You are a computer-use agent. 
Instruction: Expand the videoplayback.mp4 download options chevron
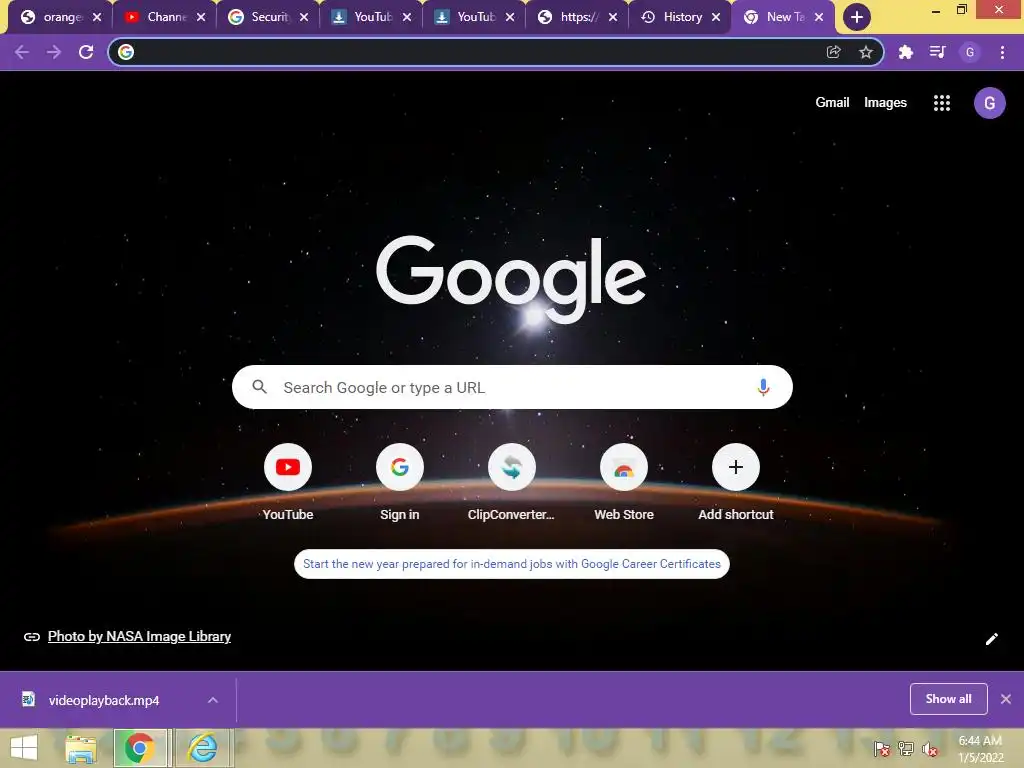tap(212, 700)
